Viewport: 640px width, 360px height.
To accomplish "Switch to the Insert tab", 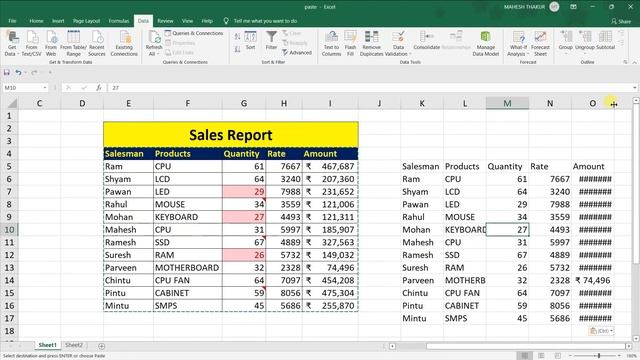I will coord(58,21).
